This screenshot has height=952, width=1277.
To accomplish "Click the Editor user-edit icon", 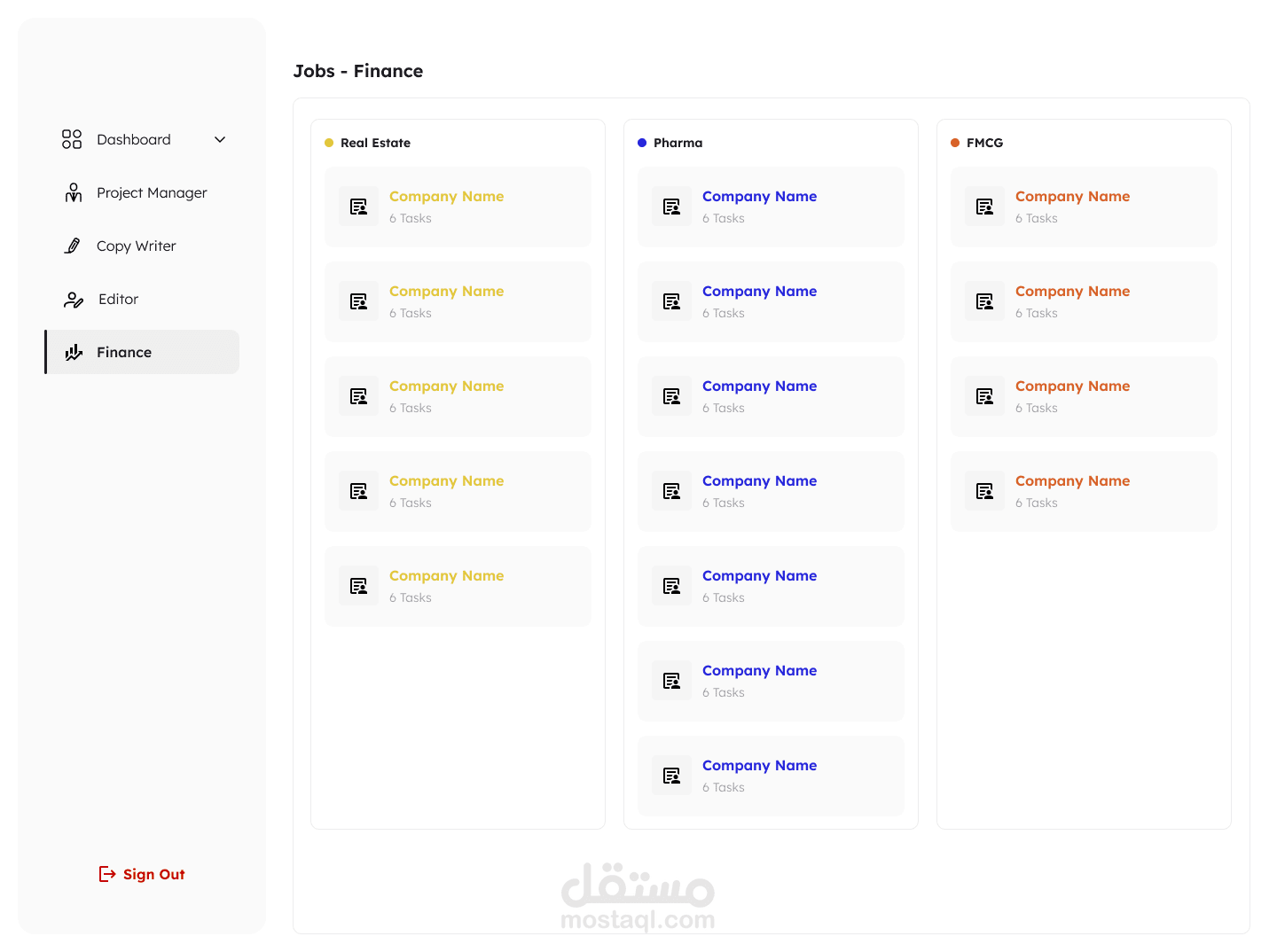I will 74,300.
